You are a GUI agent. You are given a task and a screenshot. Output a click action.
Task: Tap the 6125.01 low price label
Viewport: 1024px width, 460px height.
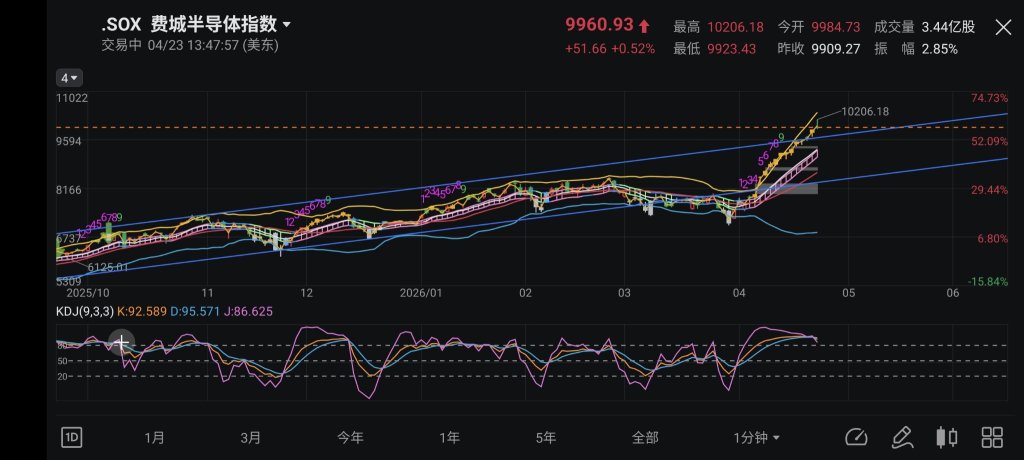[x=108, y=267]
